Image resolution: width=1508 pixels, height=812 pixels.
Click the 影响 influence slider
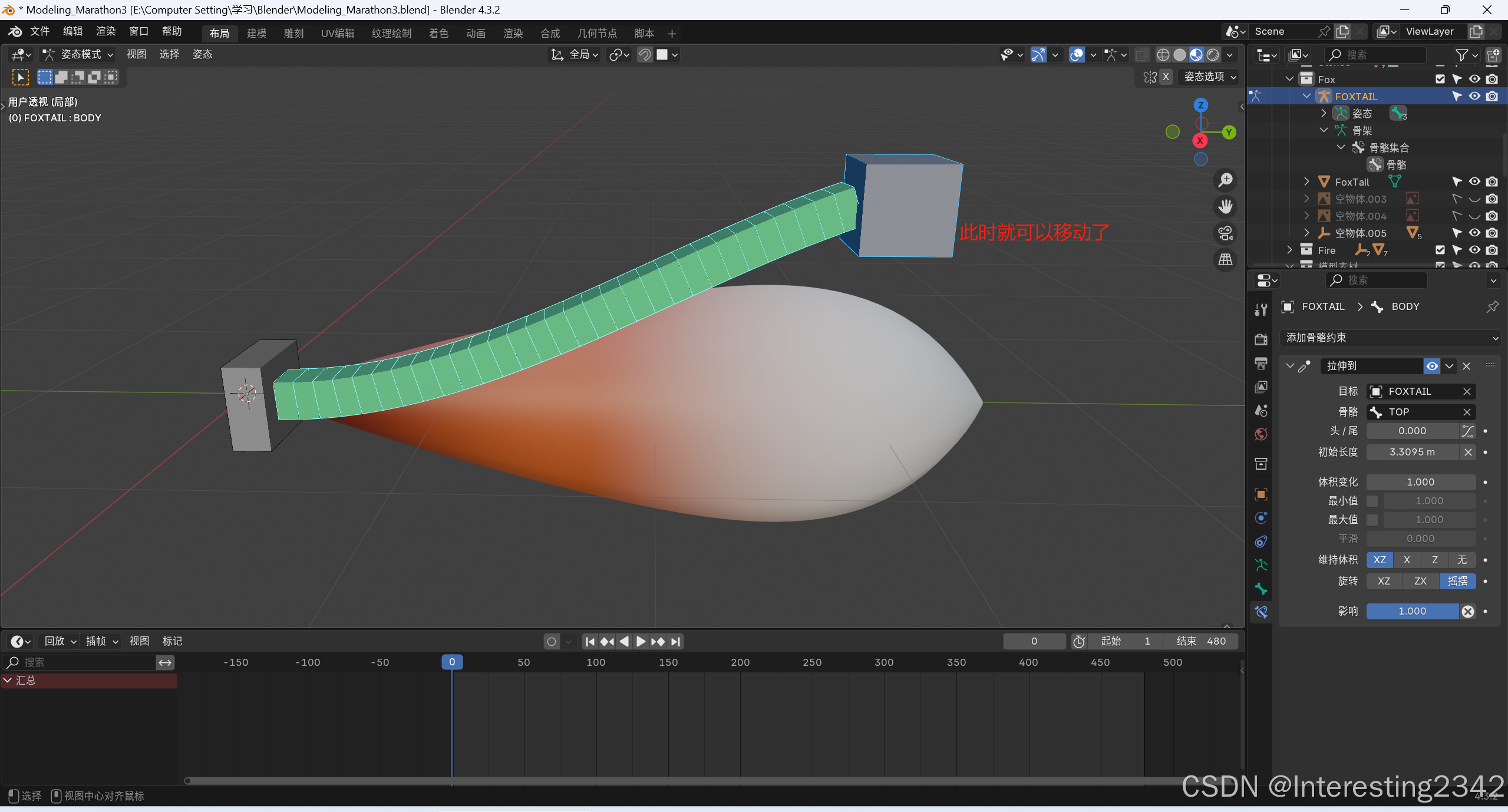point(1412,611)
